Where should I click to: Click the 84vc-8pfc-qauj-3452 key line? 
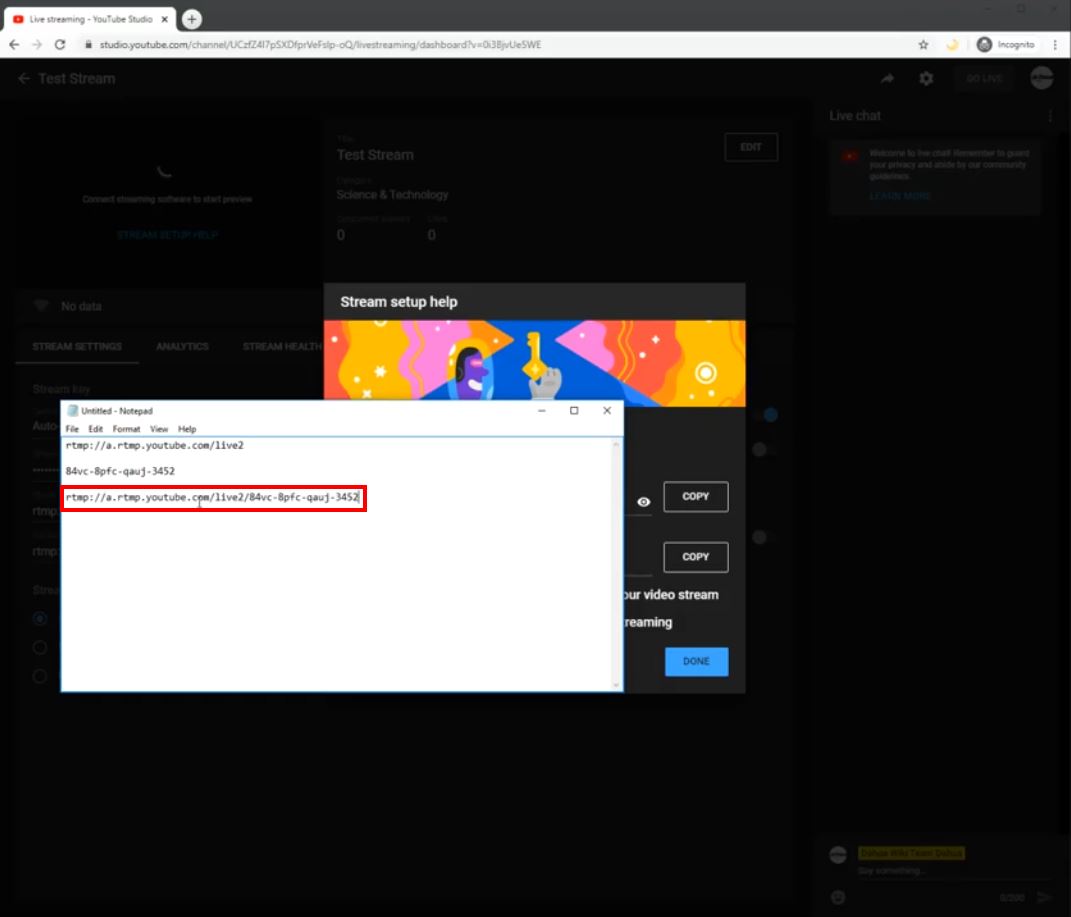point(120,471)
